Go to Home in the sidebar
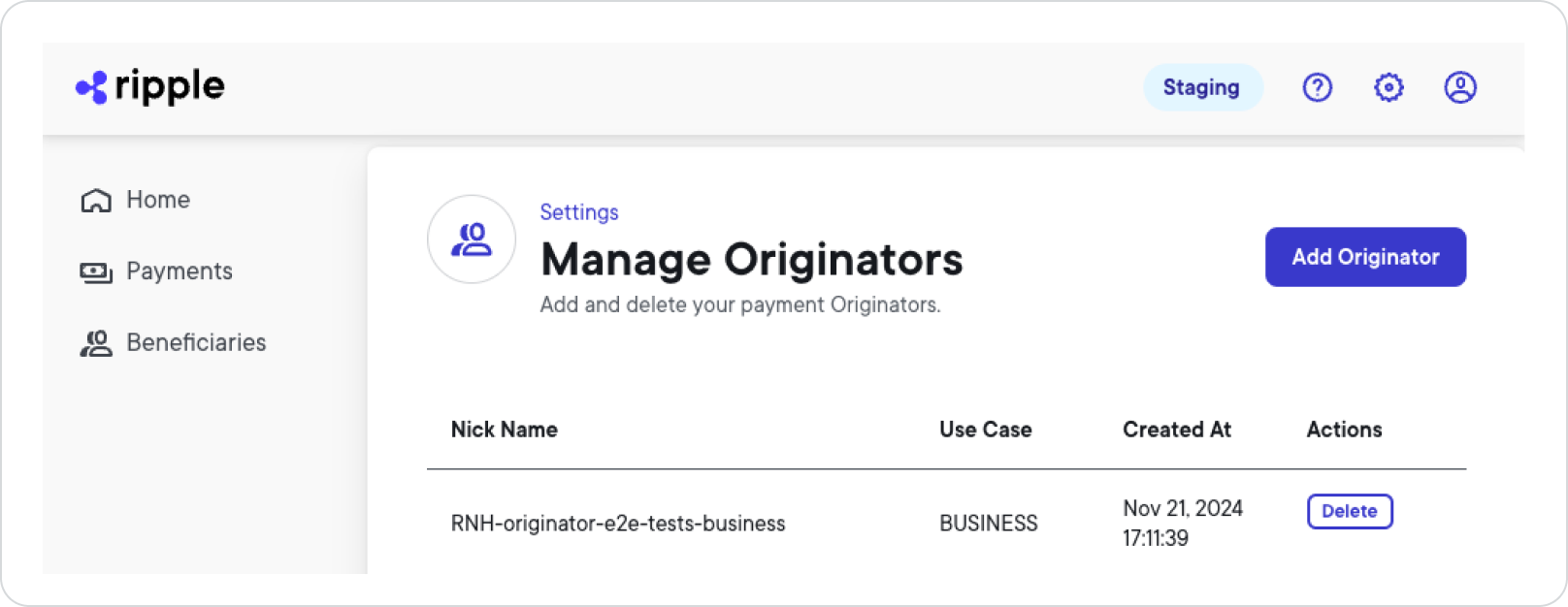The height and width of the screenshot is (607, 1568). pyautogui.click(x=158, y=200)
